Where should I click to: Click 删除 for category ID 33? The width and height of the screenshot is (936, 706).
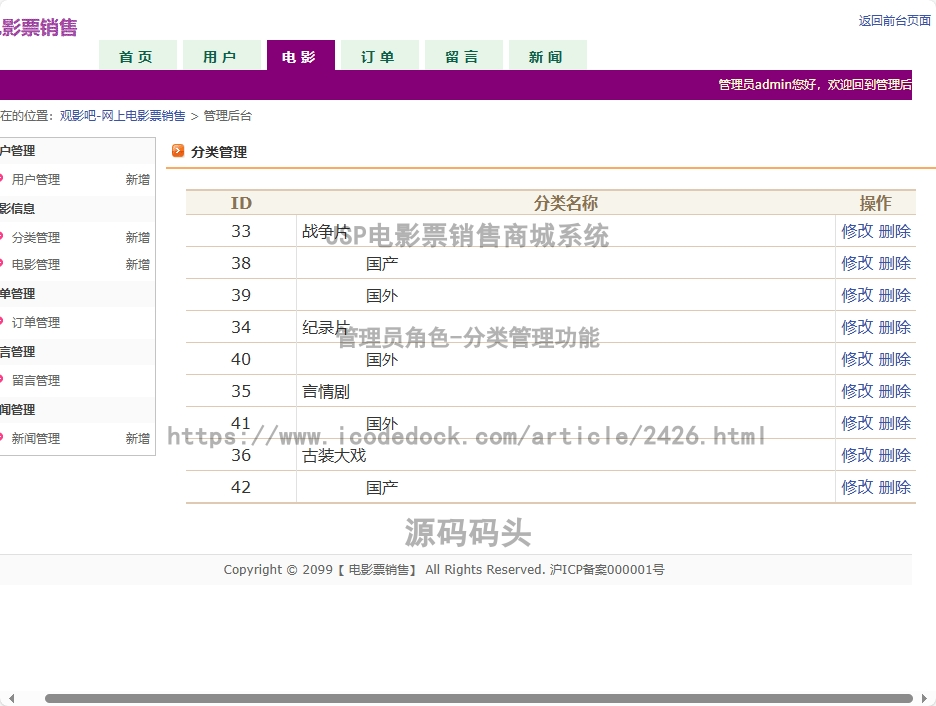point(895,231)
